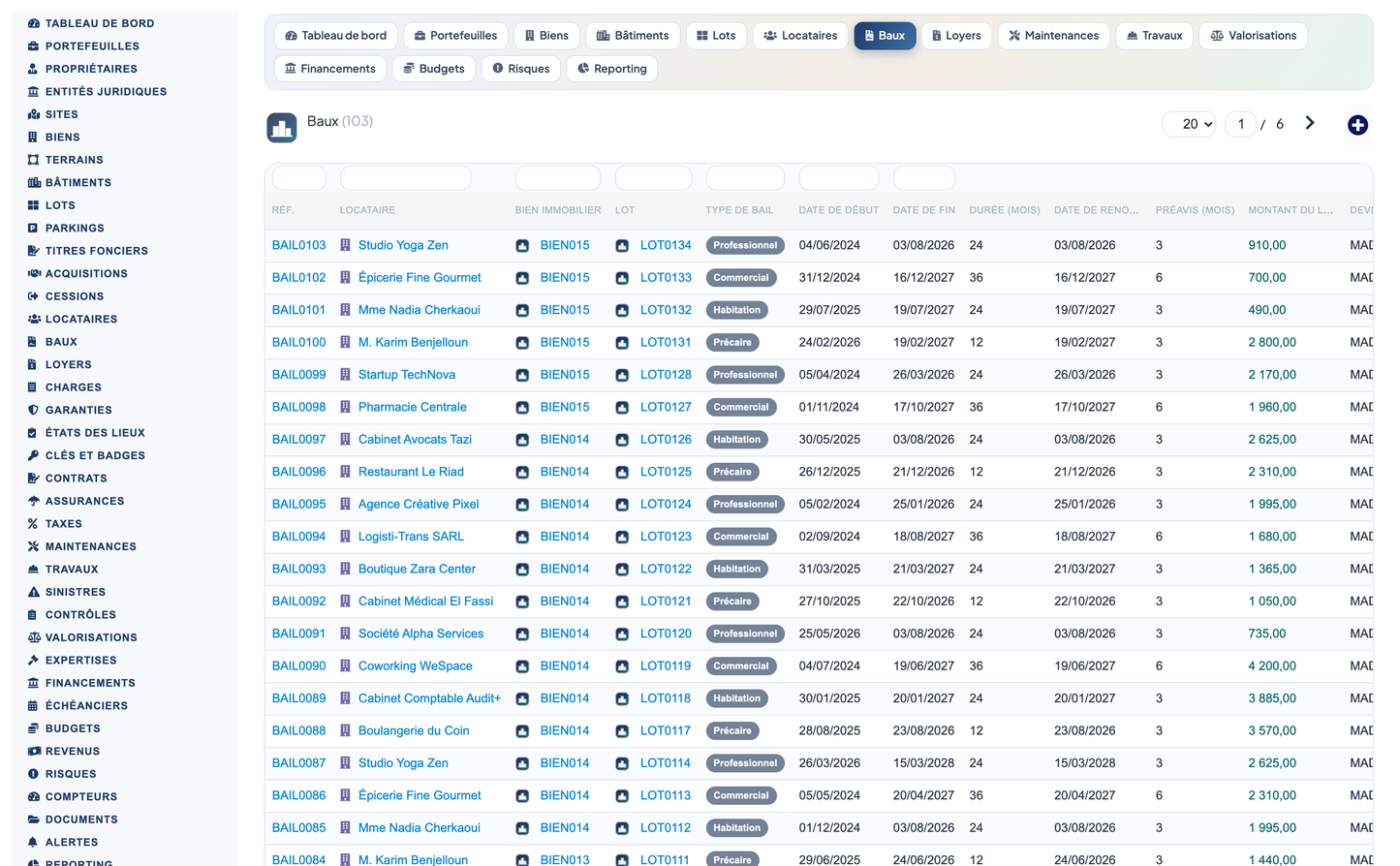The image size is (1400, 866).
Task: Click the Expertises gavel icon
Action: tap(34, 661)
